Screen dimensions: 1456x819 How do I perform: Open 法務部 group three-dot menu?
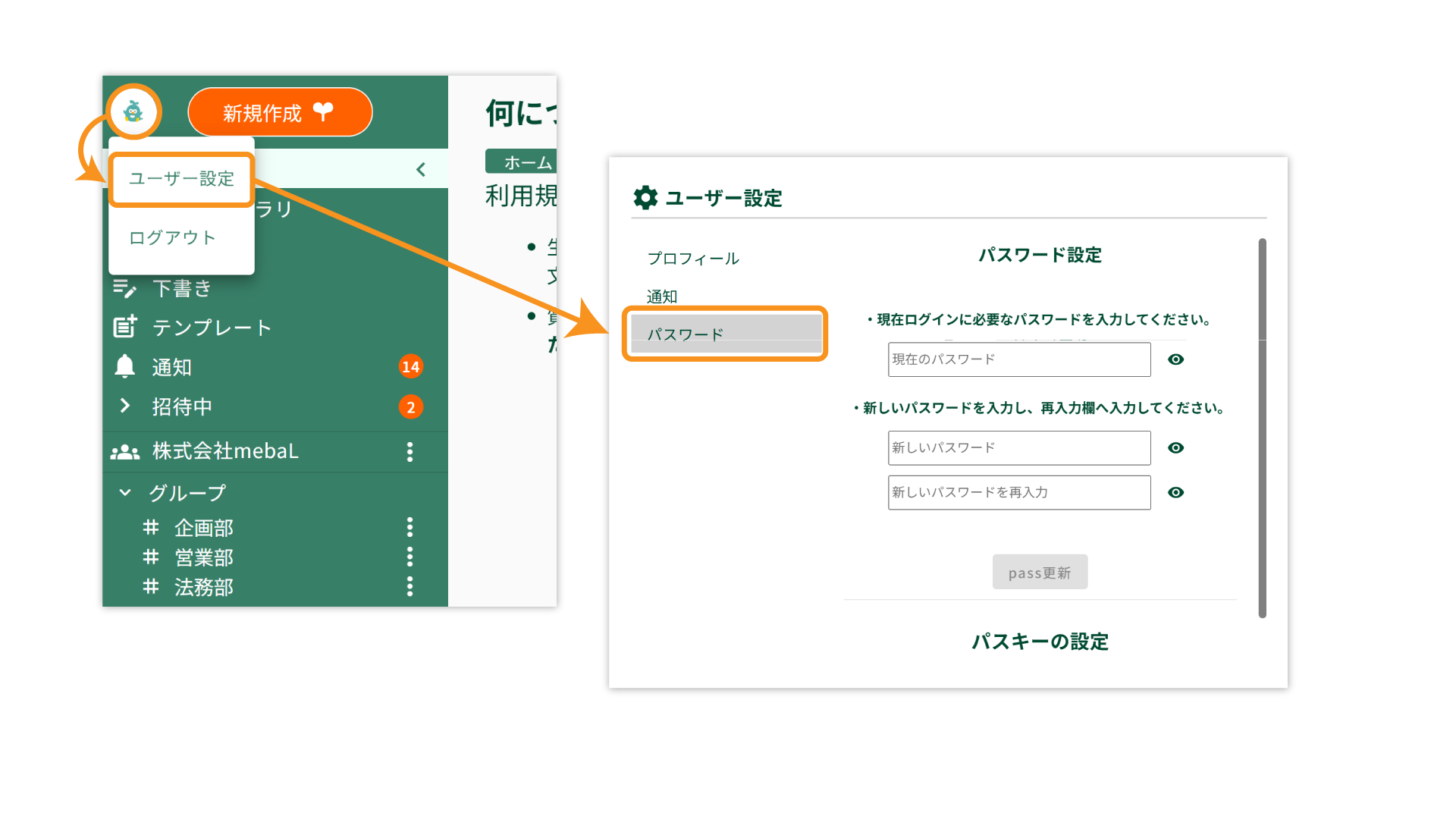pyautogui.click(x=409, y=586)
